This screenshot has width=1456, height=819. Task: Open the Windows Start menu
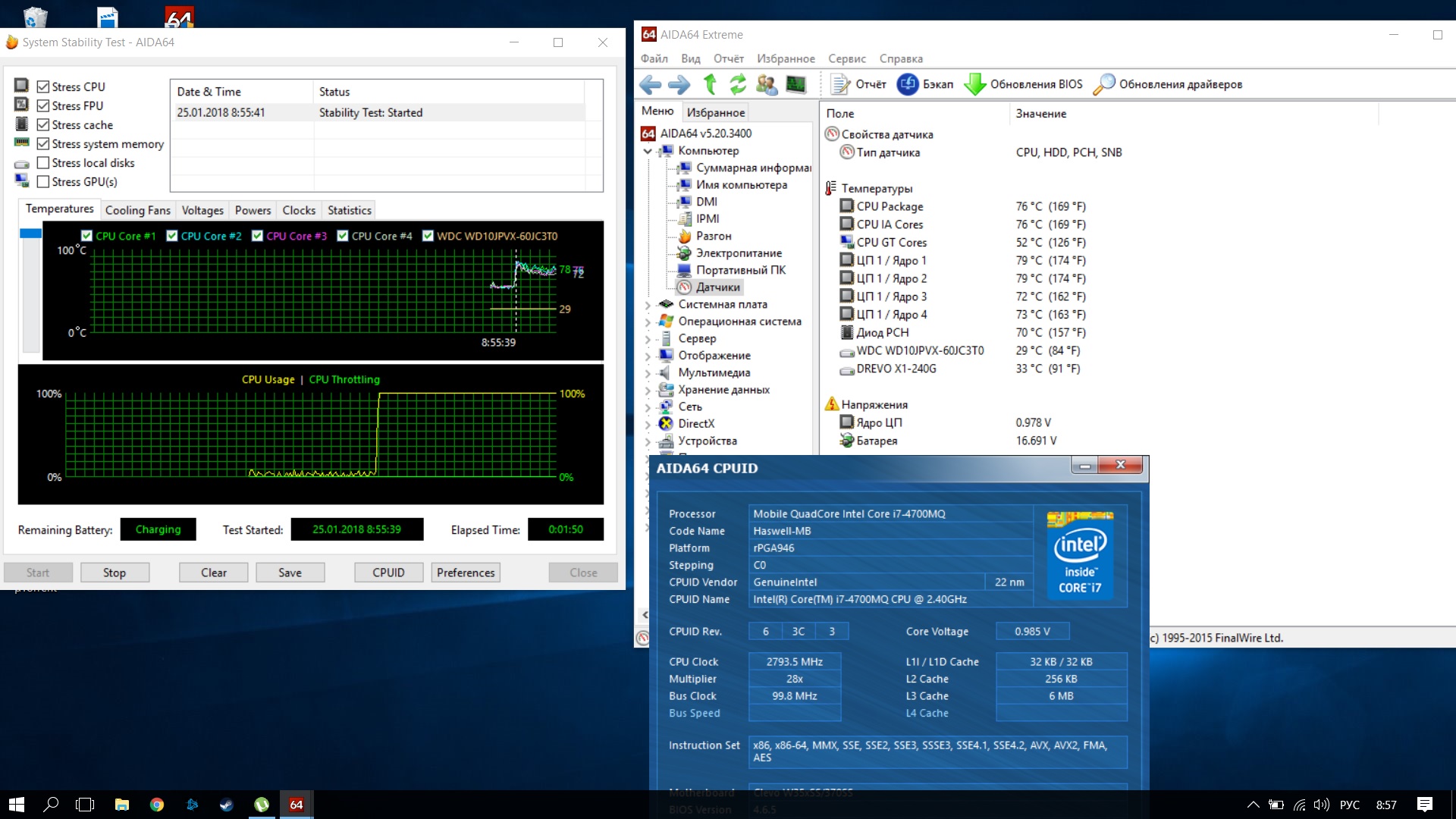click(x=17, y=805)
